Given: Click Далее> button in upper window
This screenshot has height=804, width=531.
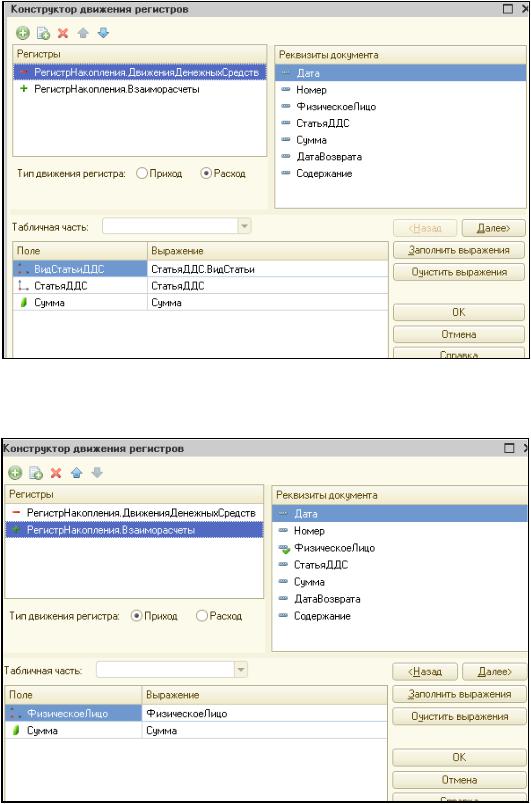Looking at the screenshot, I should pos(493,228).
